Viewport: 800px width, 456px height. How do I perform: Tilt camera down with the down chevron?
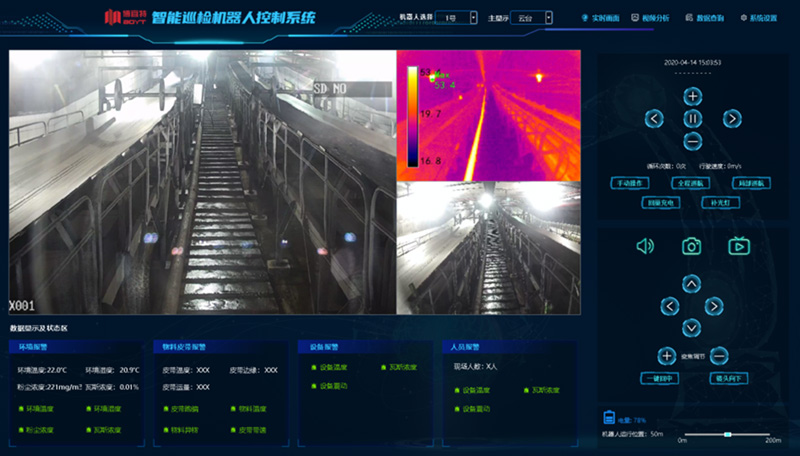tap(691, 327)
